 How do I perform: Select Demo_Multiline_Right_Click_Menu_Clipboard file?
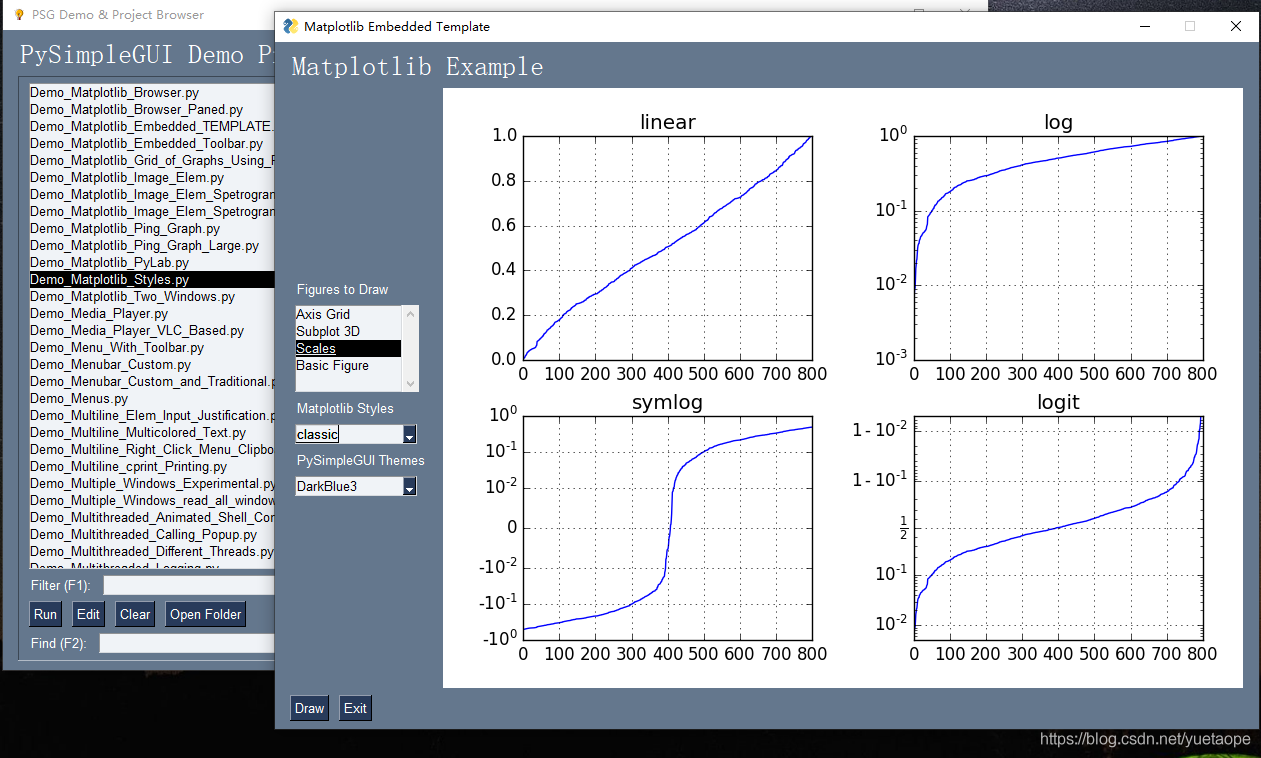point(152,449)
